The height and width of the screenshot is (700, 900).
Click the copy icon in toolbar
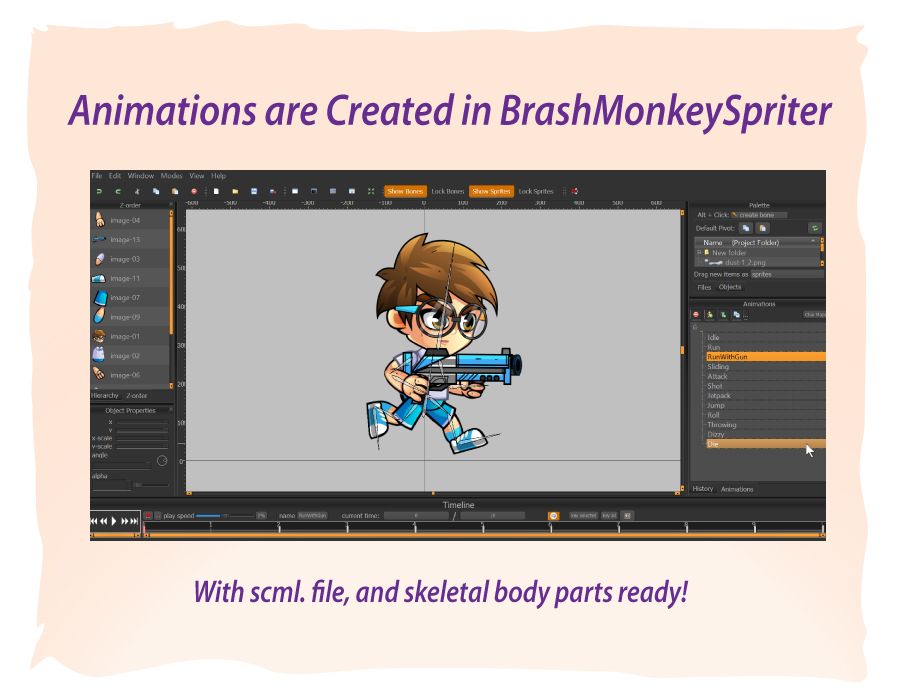pos(156,192)
